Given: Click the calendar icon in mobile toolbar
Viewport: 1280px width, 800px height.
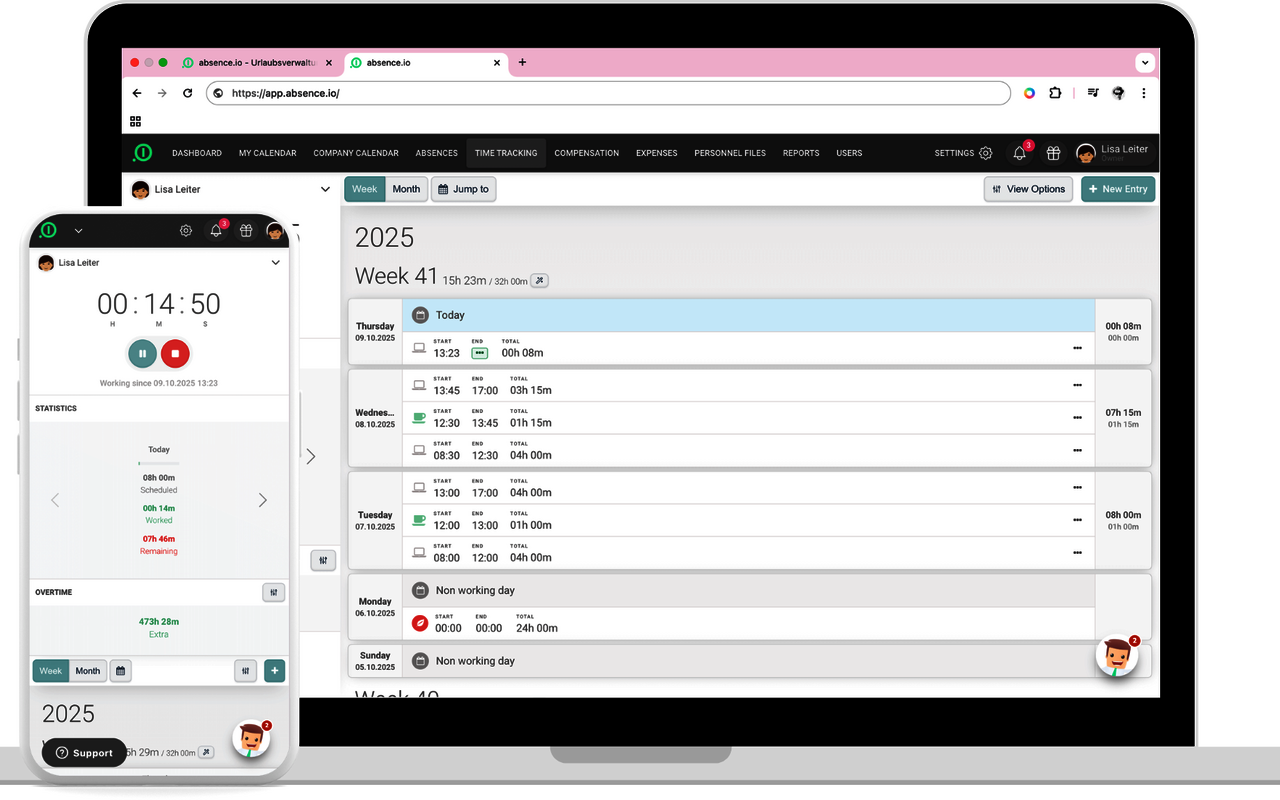Looking at the screenshot, I should [120, 671].
